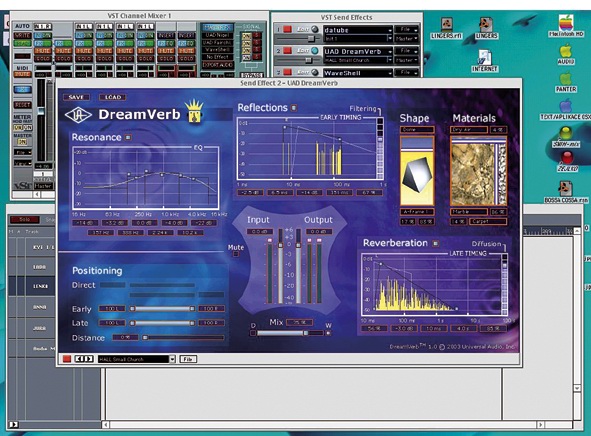Click the Distance positioning slider
This screenshot has height=436, width=591.
pyautogui.click(x=183, y=338)
